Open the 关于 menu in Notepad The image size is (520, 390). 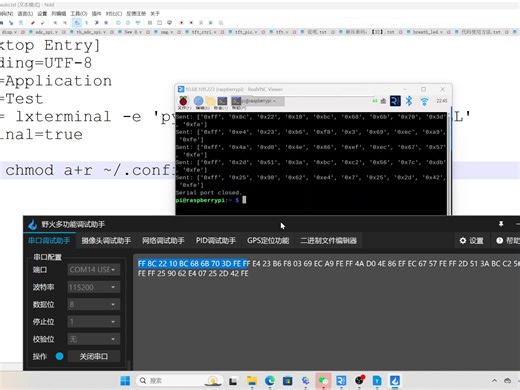point(155,14)
